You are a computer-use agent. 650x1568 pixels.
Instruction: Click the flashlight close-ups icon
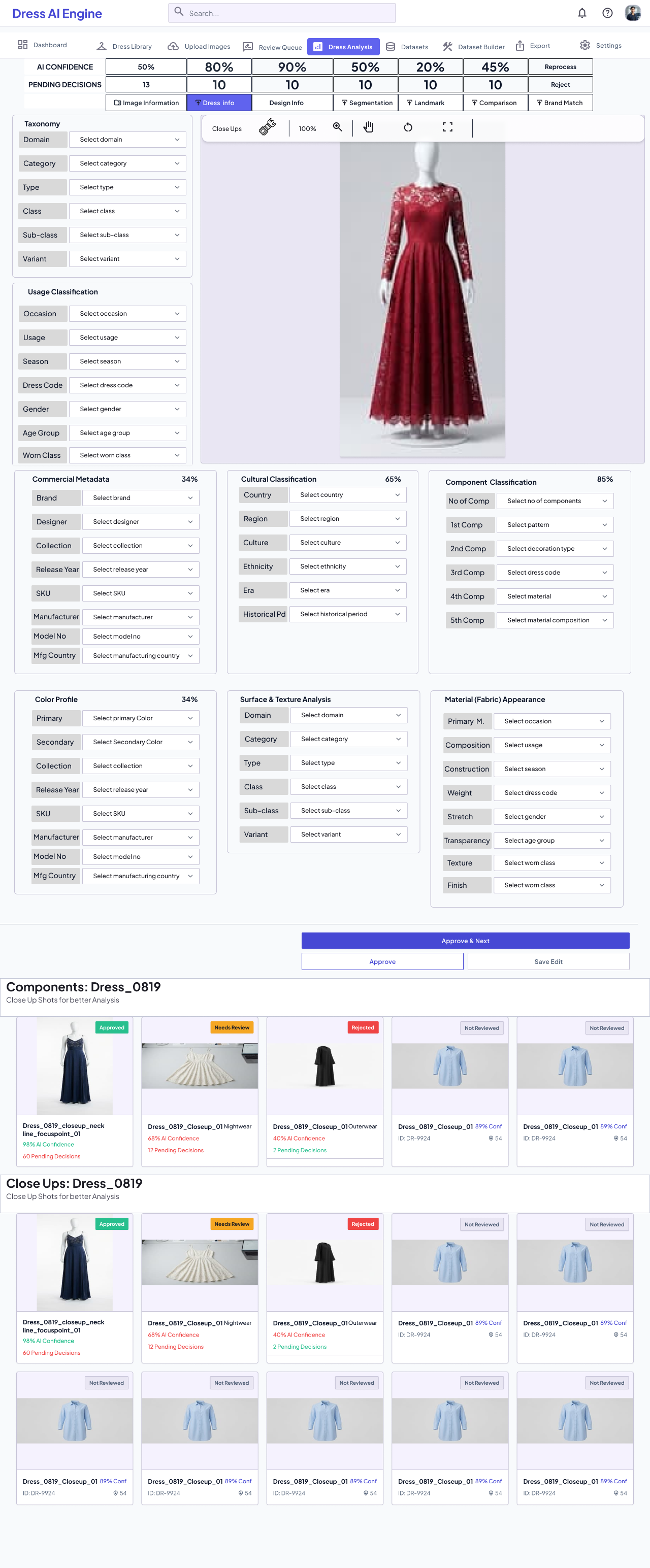tap(268, 127)
